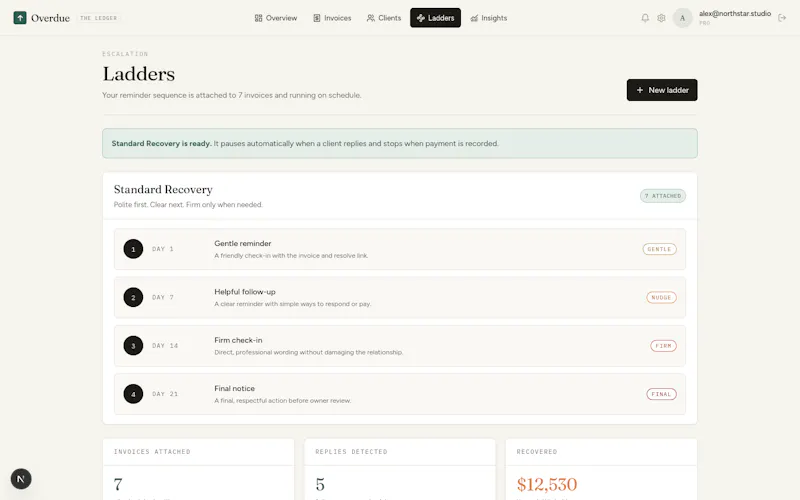Screen dimensions: 800x500
Task: Click the final, respectful action description
Action: (283, 401)
